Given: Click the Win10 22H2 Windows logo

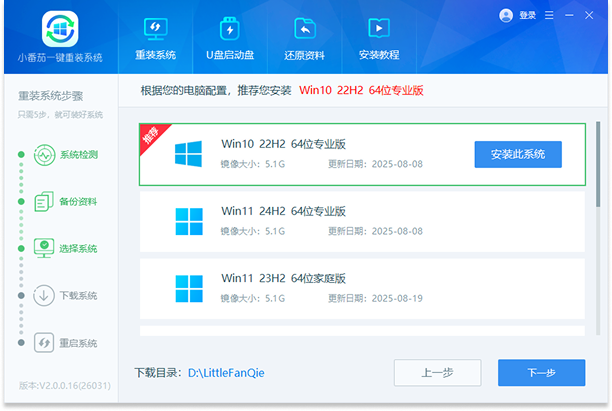Looking at the screenshot, I should click(187, 153).
